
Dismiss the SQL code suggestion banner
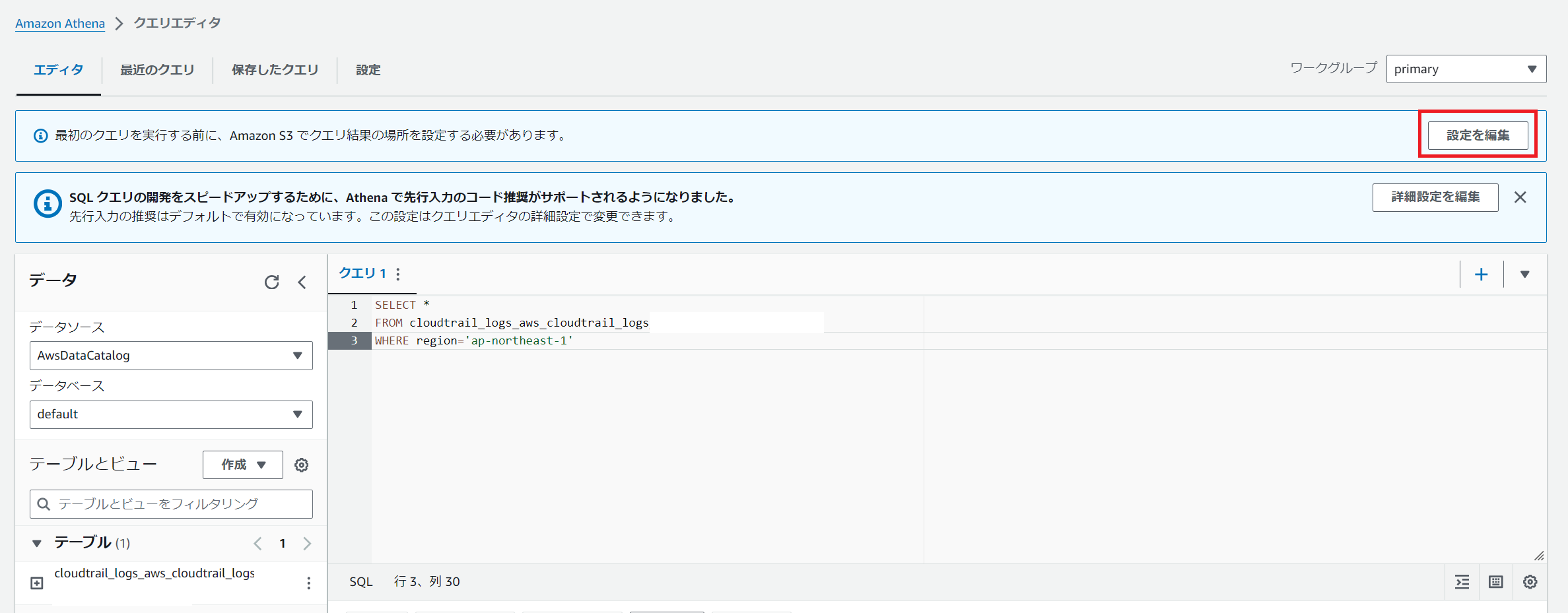point(1520,197)
